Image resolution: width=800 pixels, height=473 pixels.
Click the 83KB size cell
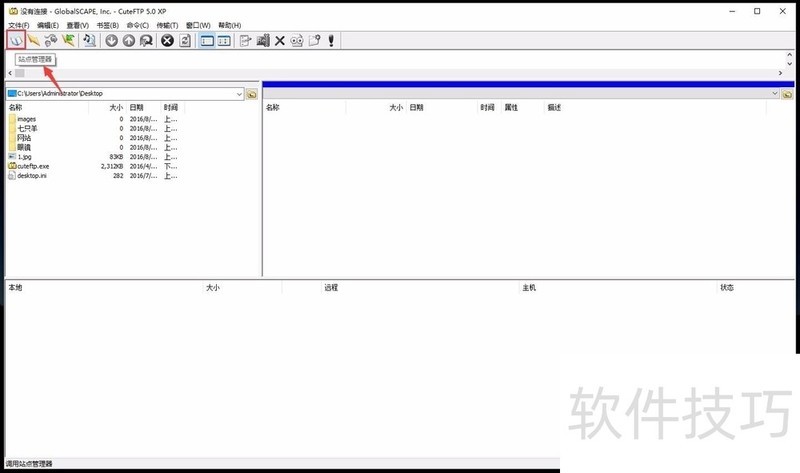[x=116, y=157]
